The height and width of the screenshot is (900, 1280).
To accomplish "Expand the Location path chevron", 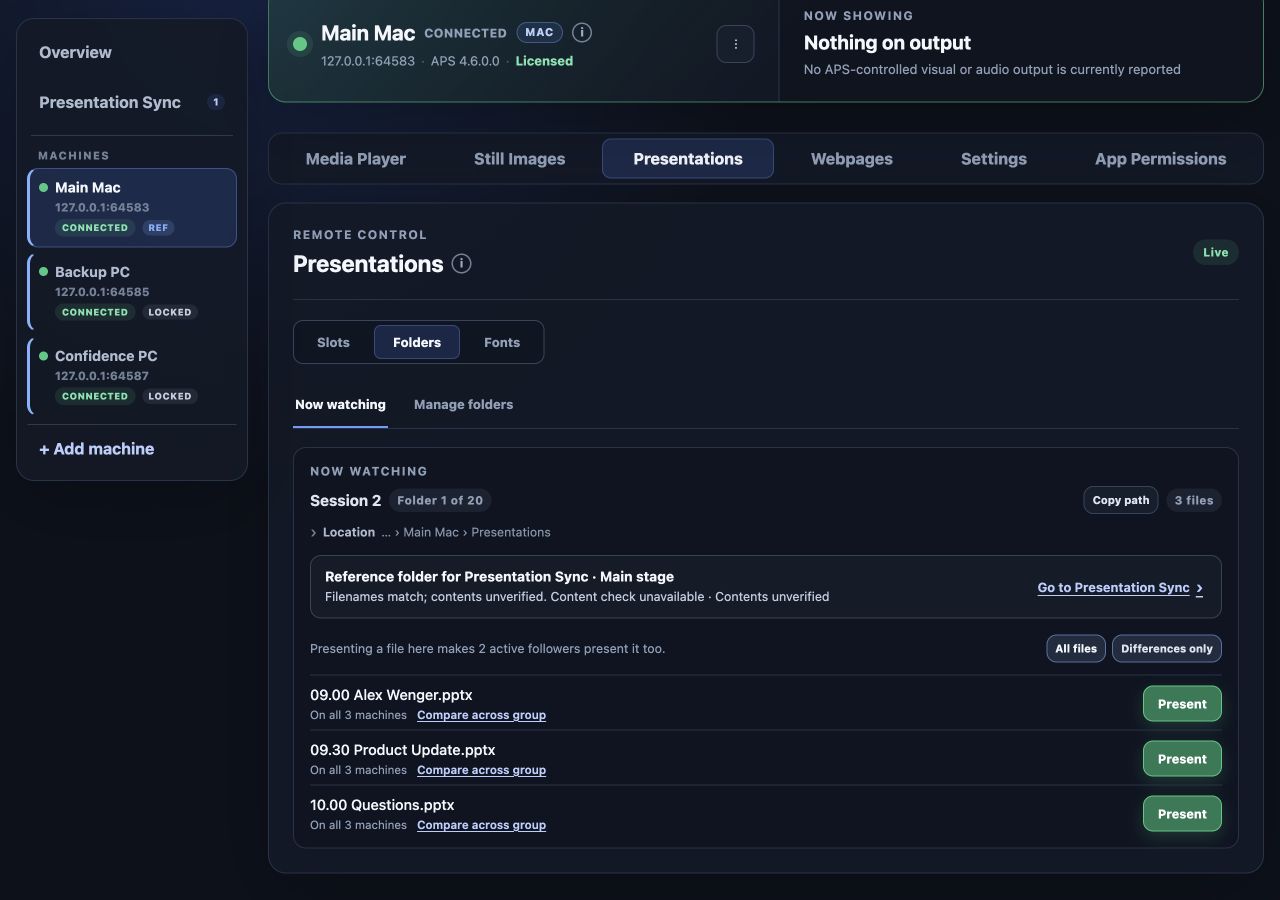I will point(313,533).
